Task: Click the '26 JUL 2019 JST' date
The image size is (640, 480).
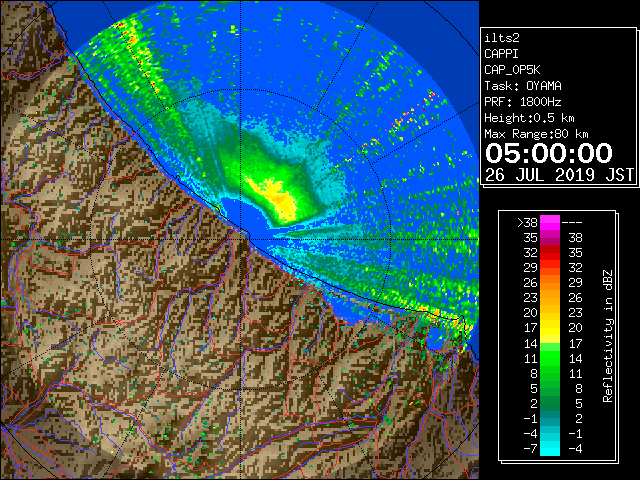Action: click(x=559, y=175)
